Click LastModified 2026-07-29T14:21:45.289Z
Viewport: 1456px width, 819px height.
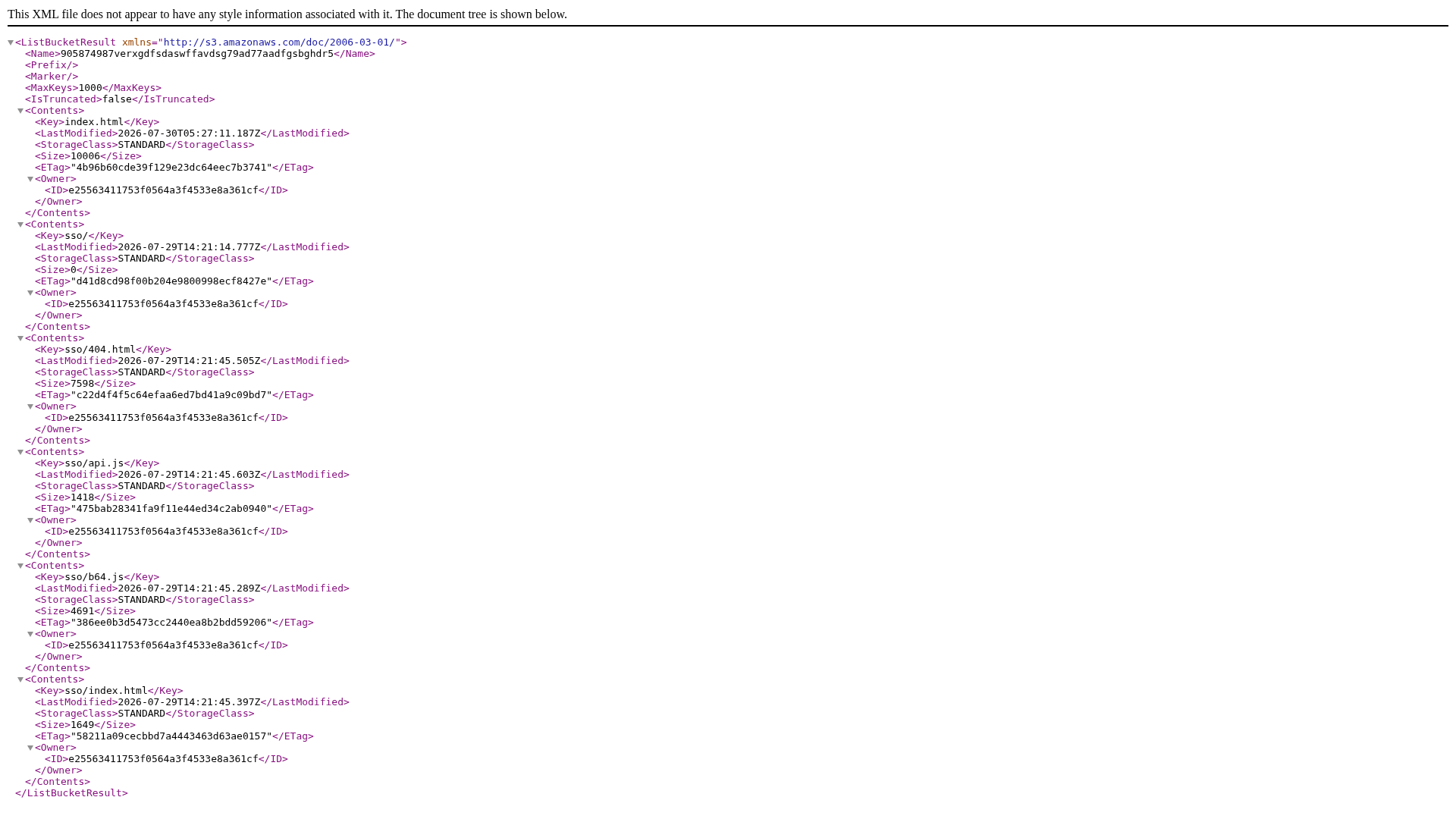click(x=189, y=588)
